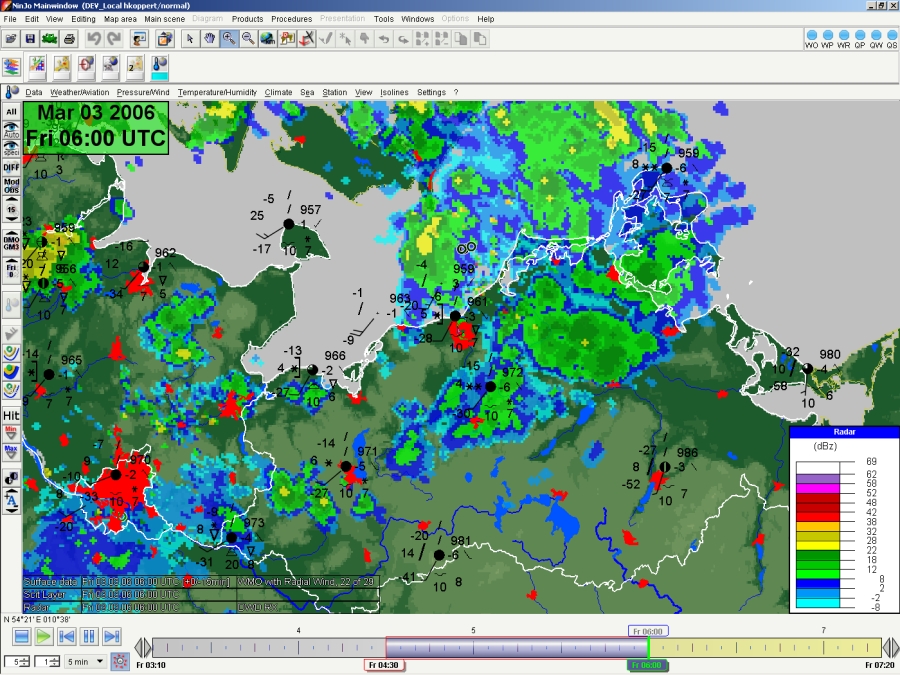Click the open file toolbar icon
The width and height of the screenshot is (900, 675).
tap(11, 39)
